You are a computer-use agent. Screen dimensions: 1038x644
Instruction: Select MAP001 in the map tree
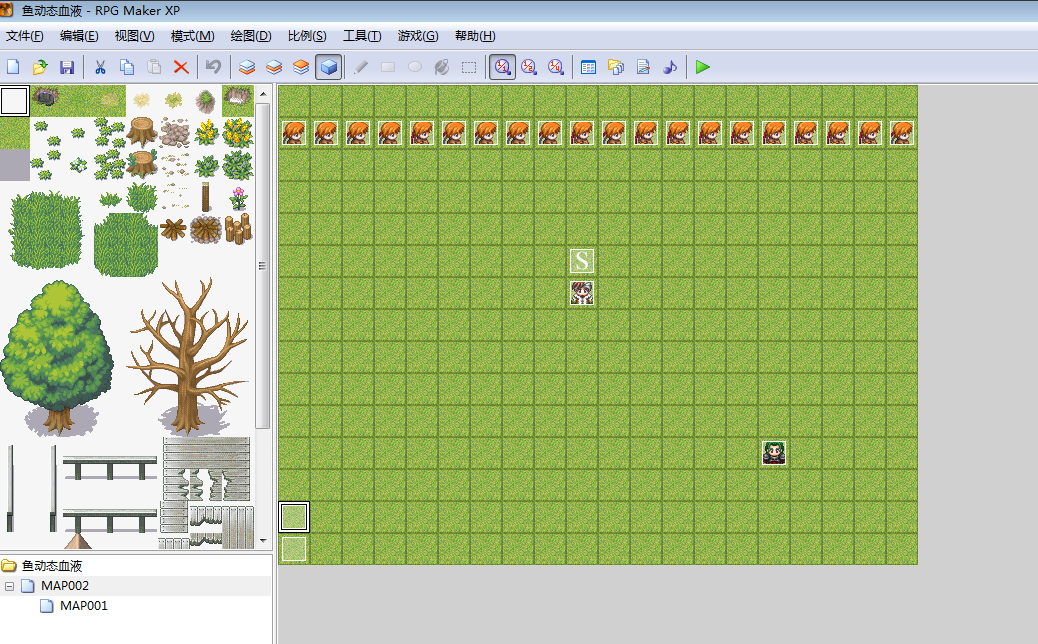[83, 606]
